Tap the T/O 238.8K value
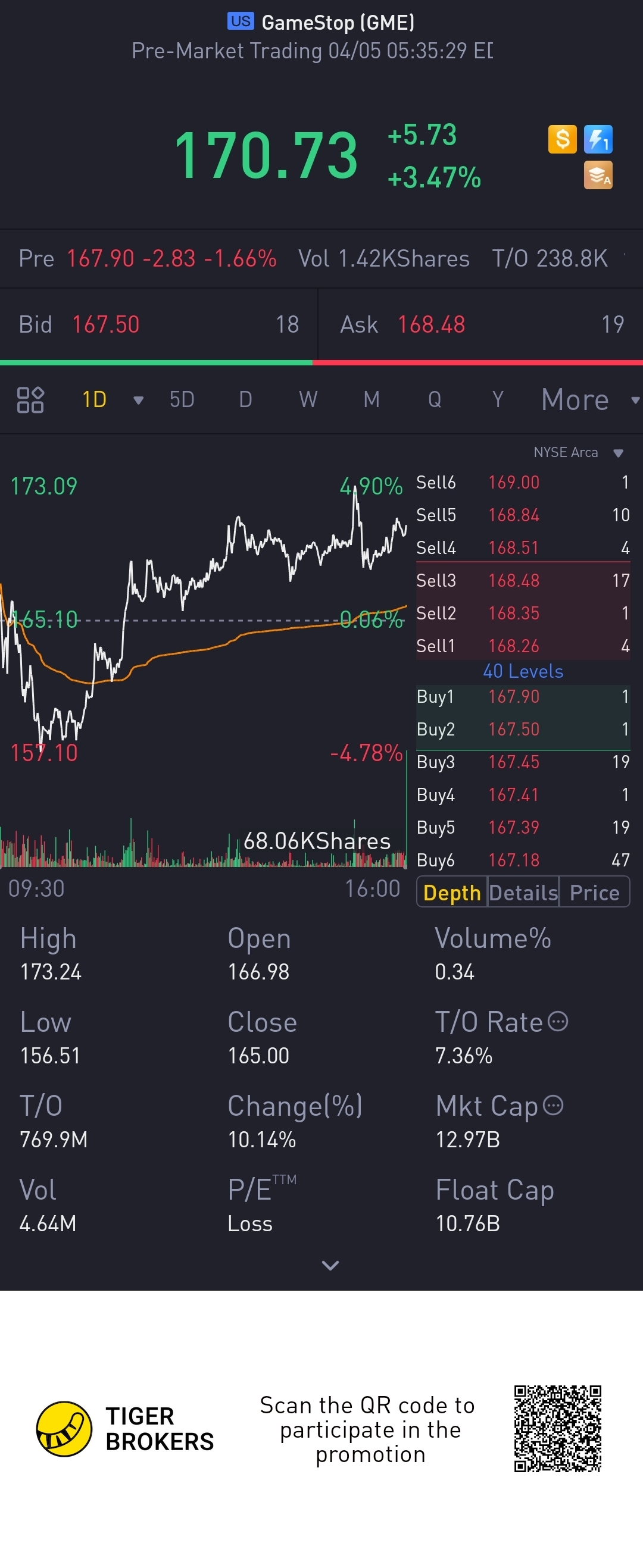Image resolution: width=643 pixels, height=1568 pixels. (550, 259)
